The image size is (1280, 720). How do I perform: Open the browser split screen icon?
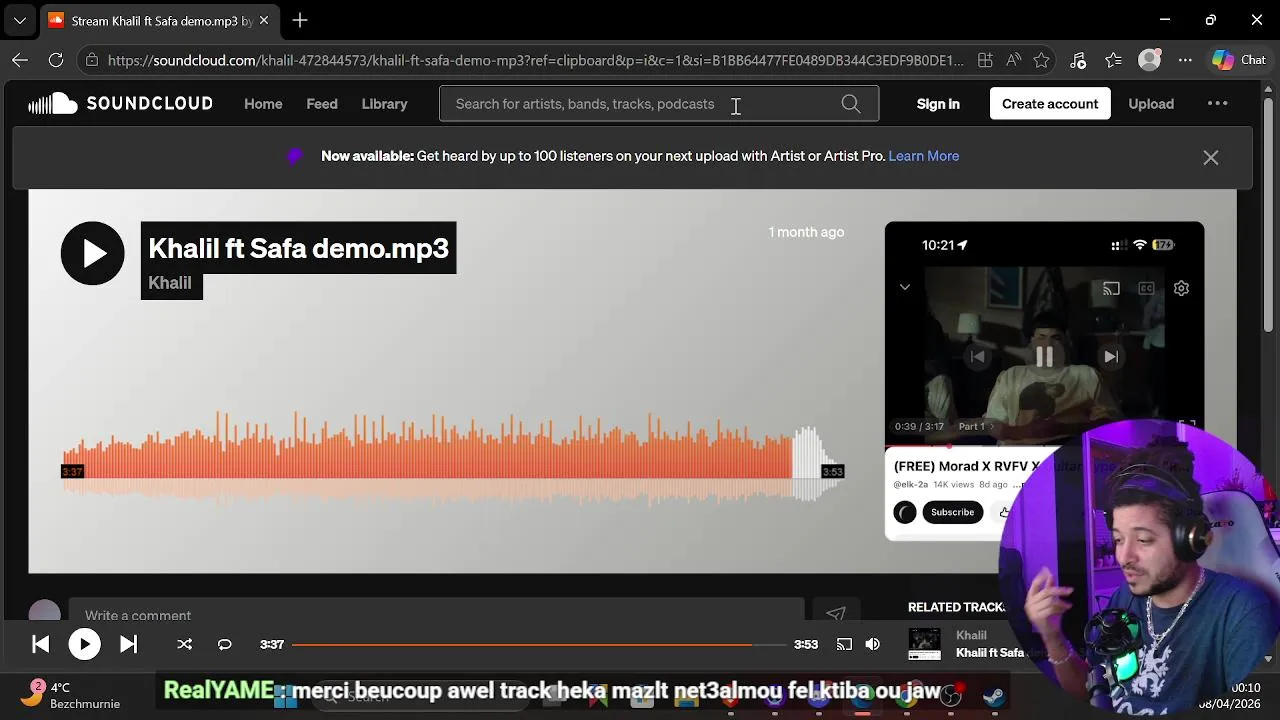(x=985, y=60)
